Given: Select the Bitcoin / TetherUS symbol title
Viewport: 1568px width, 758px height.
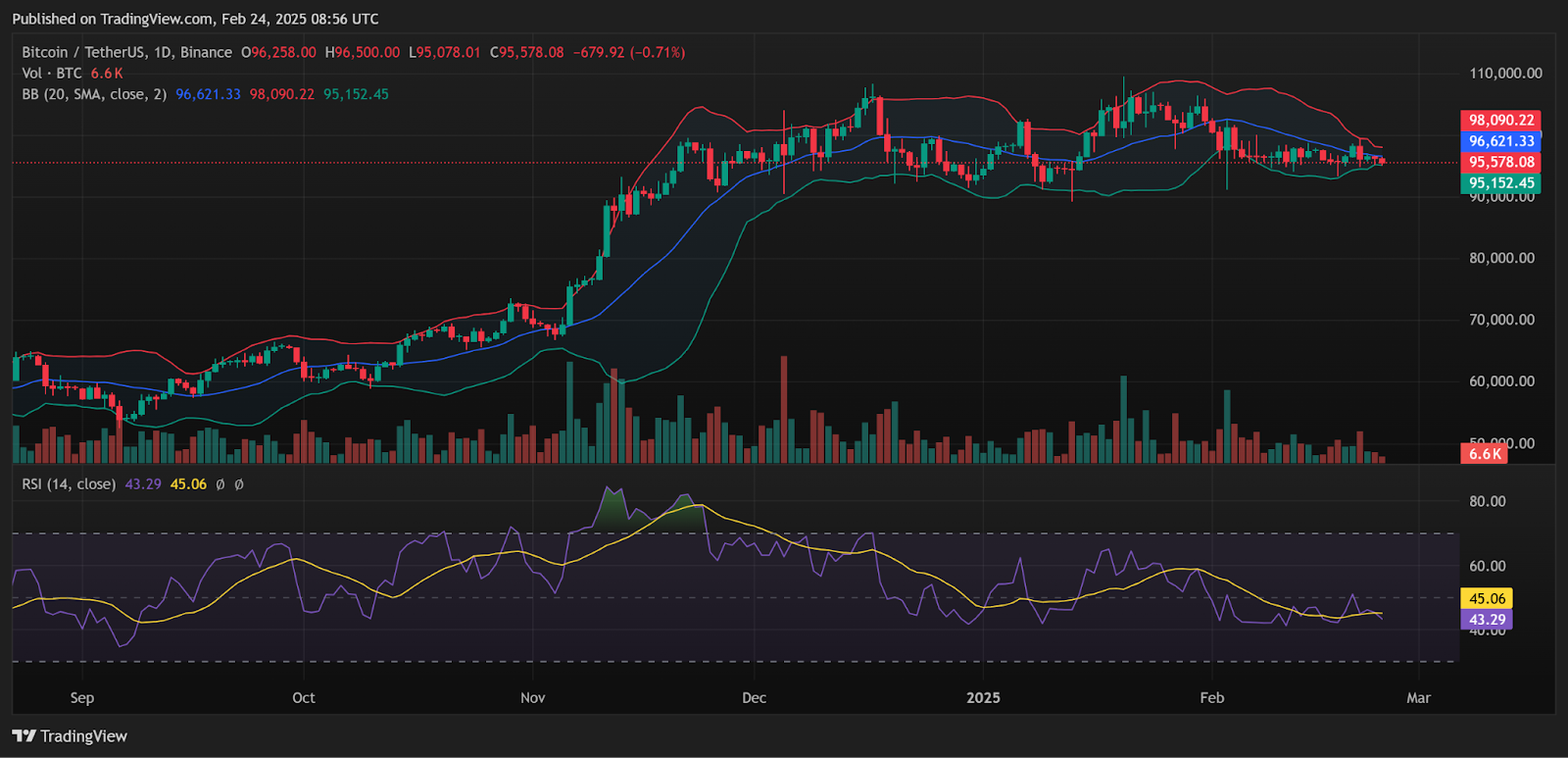Looking at the screenshot, I should (x=126, y=53).
